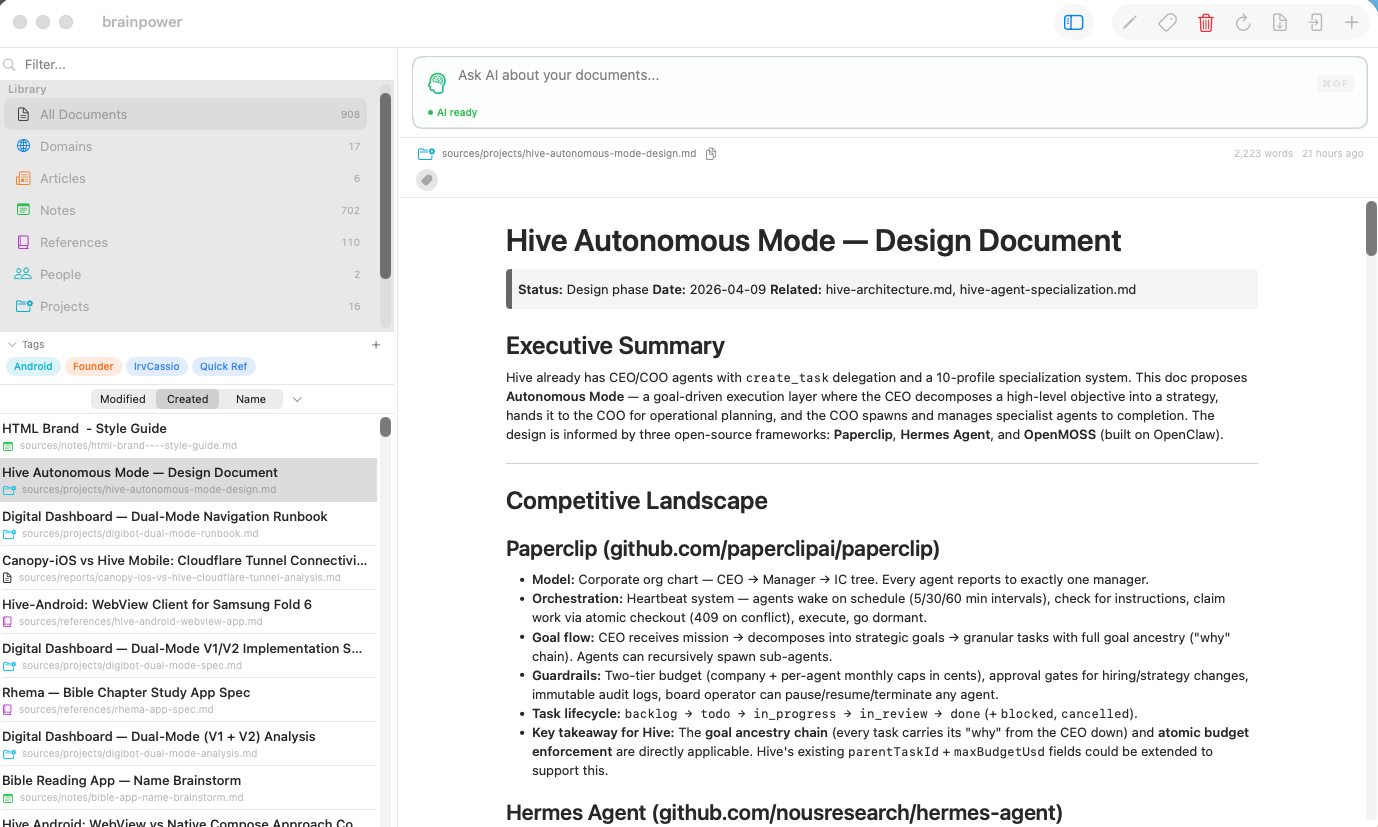Click the AI brain icon
The width and height of the screenshot is (1378, 827).
point(437,83)
